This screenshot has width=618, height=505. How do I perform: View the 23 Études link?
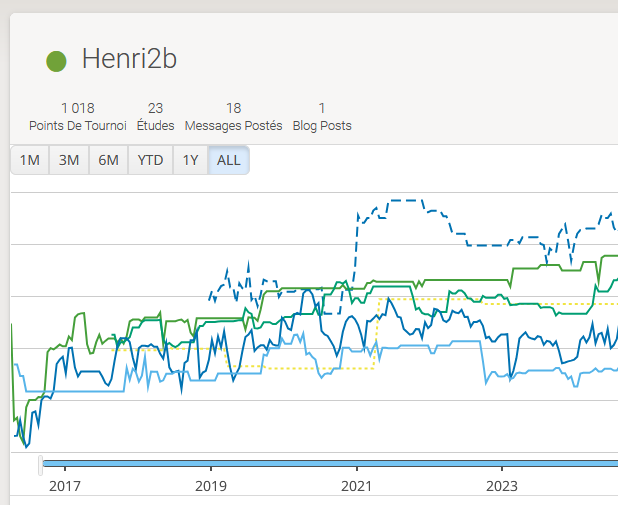pyautogui.click(x=155, y=117)
